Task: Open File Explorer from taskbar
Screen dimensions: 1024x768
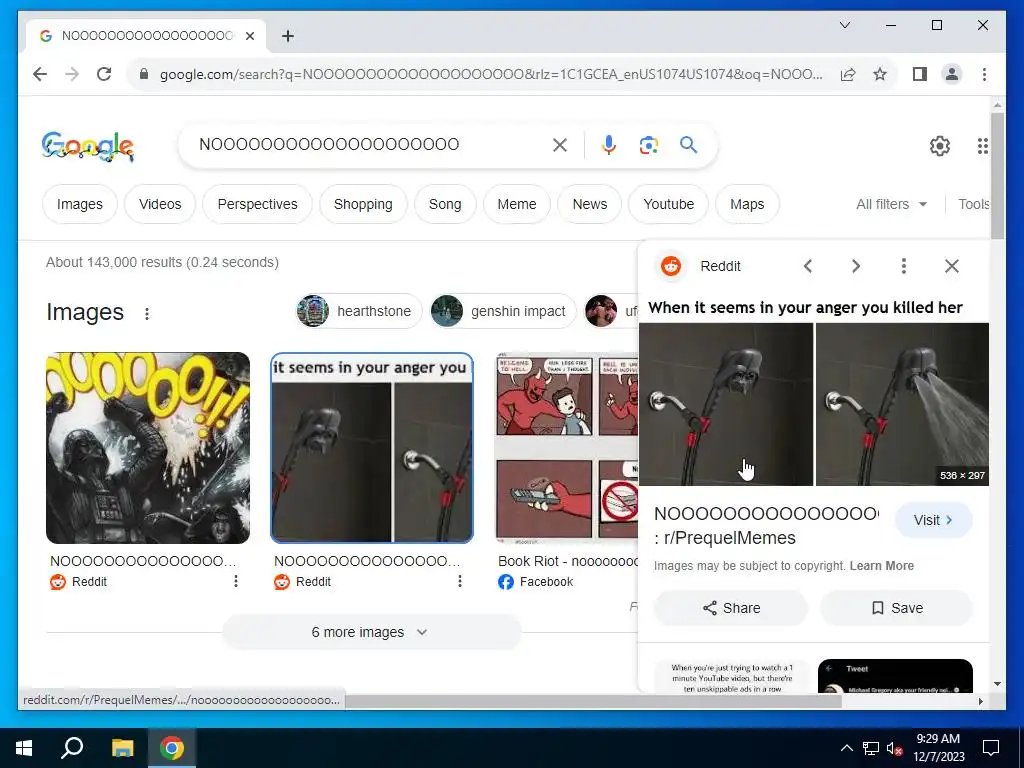Action: tap(122, 748)
